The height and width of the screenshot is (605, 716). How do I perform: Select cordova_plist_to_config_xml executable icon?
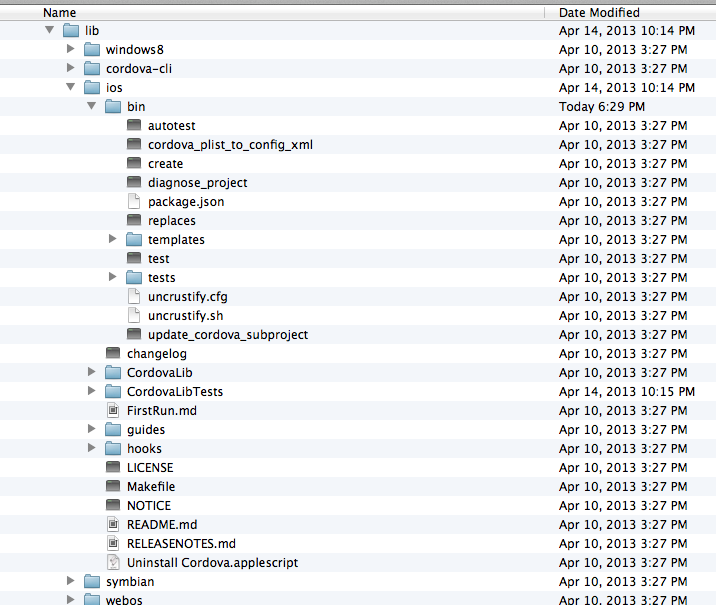[134, 144]
